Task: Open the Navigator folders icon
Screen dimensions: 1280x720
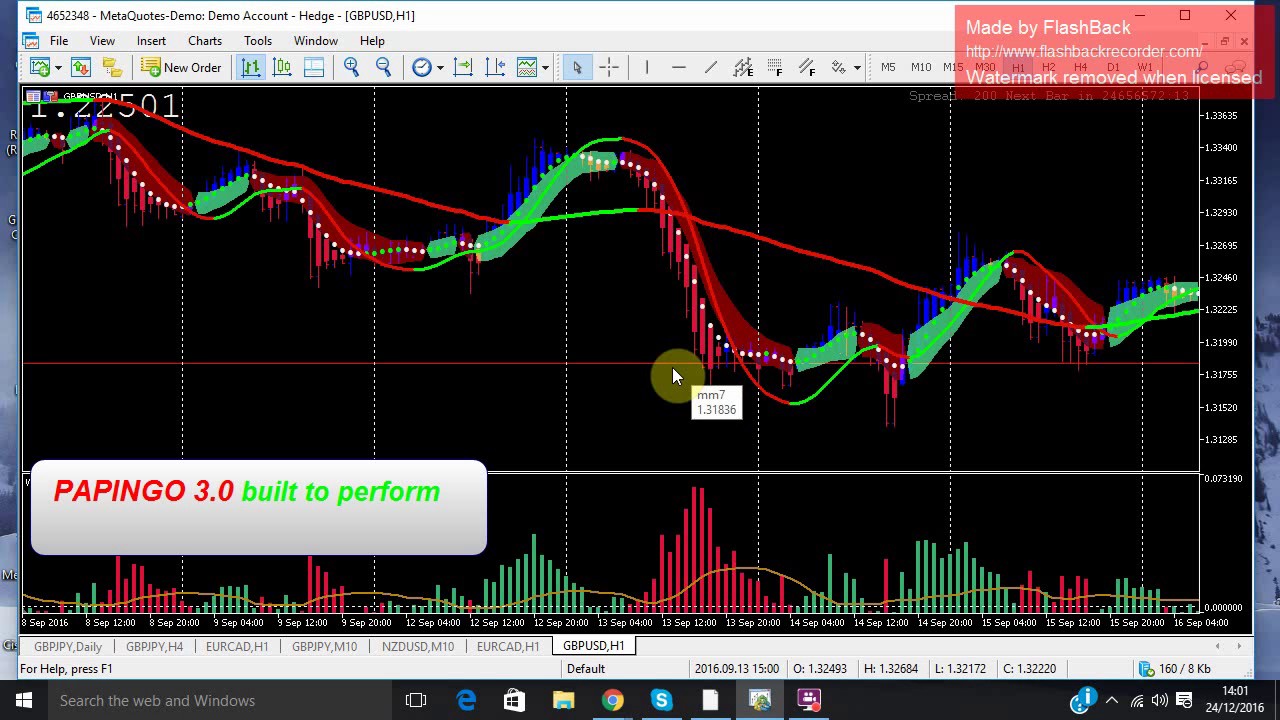Action: click(112, 67)
